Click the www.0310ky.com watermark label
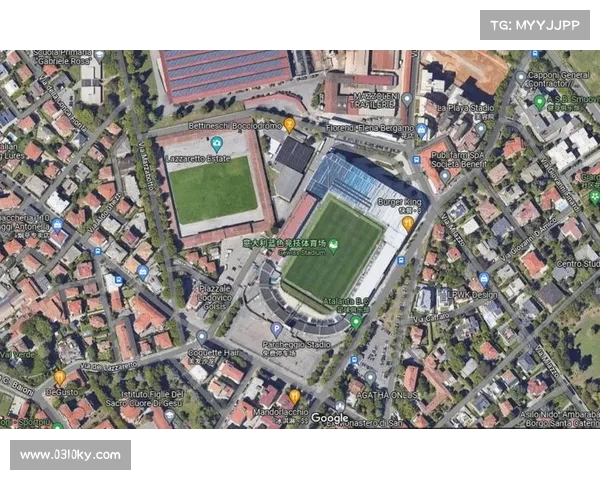 70,455
